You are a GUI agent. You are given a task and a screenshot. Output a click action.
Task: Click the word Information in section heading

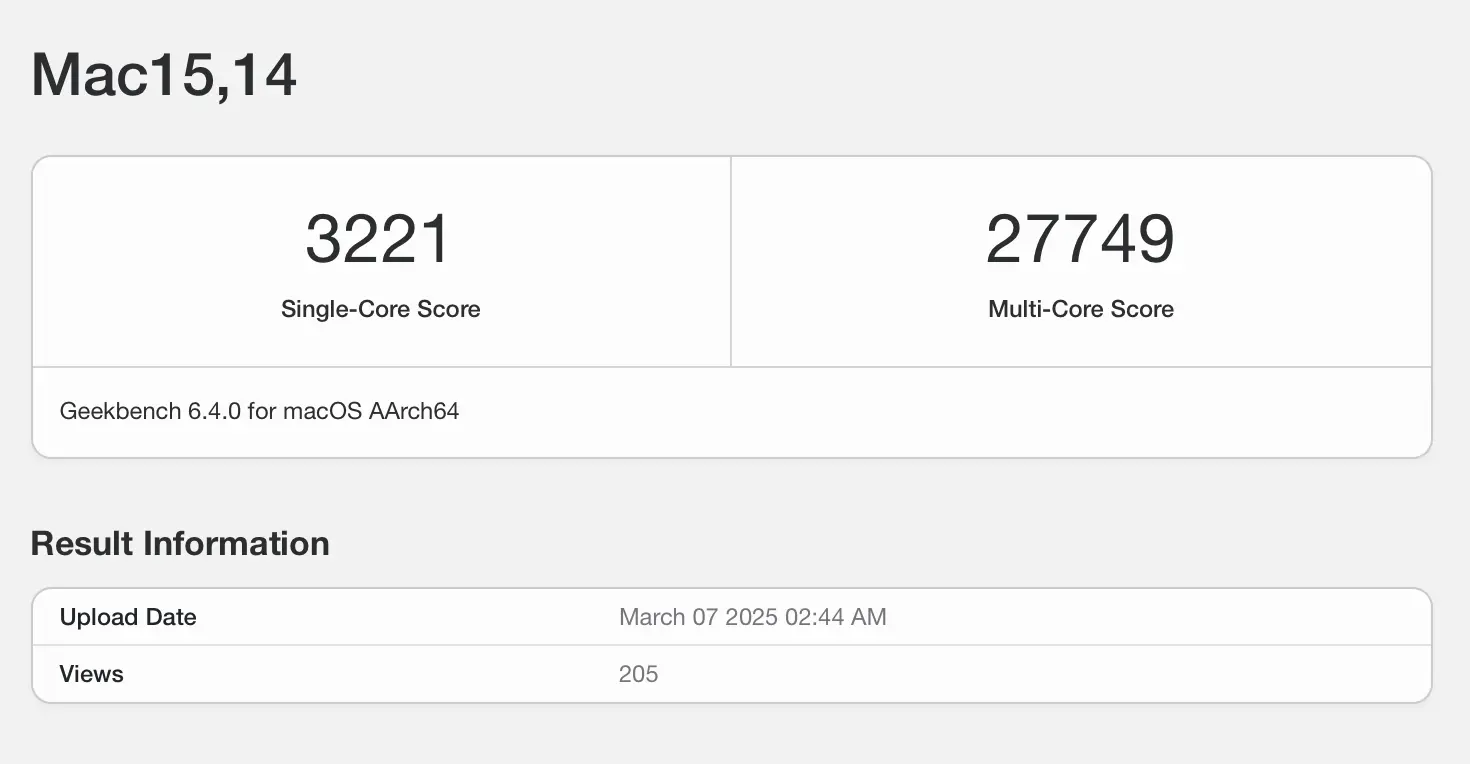point(236,544)
